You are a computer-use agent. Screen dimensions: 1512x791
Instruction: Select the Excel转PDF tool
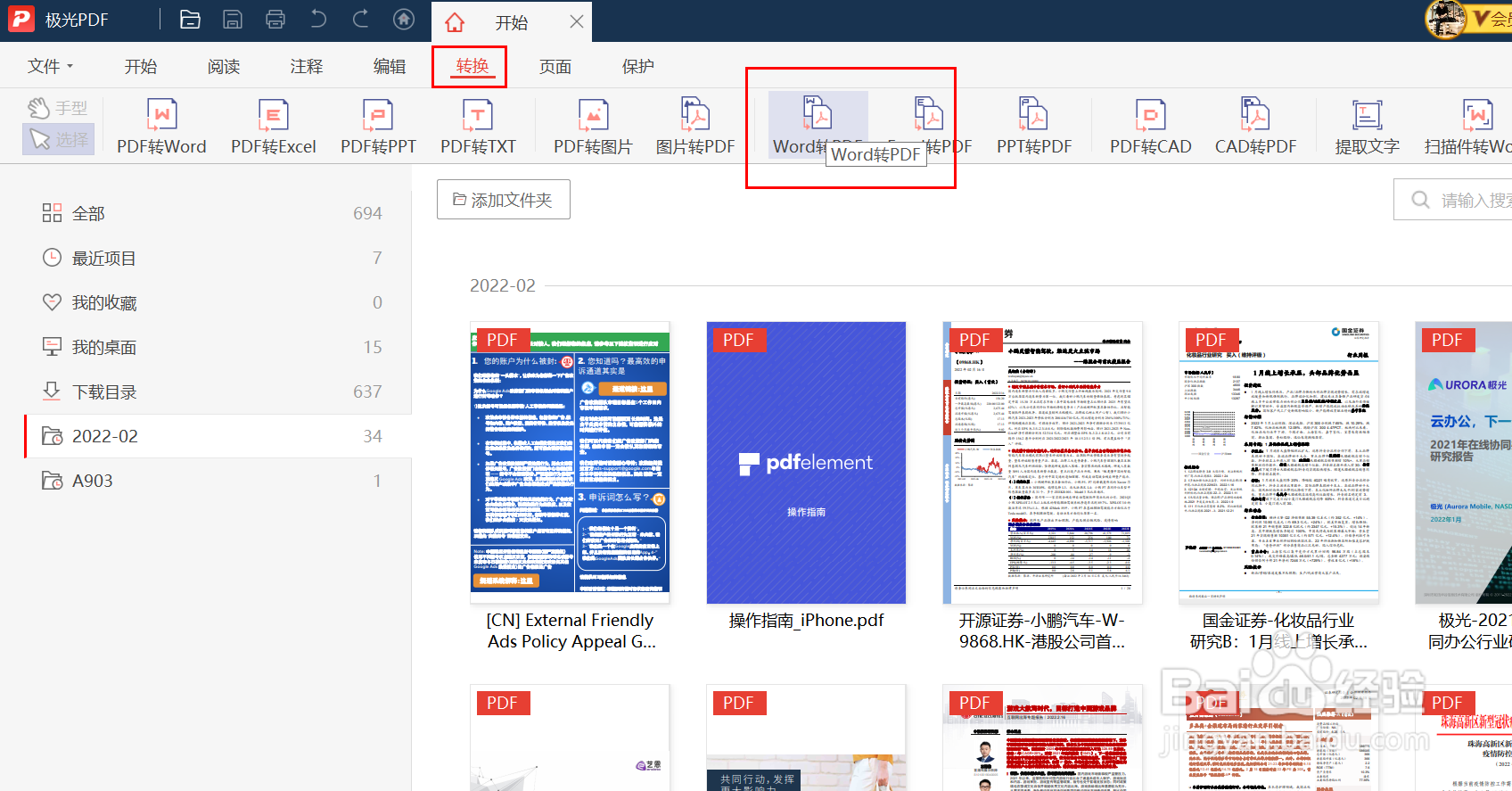[929, 127]
